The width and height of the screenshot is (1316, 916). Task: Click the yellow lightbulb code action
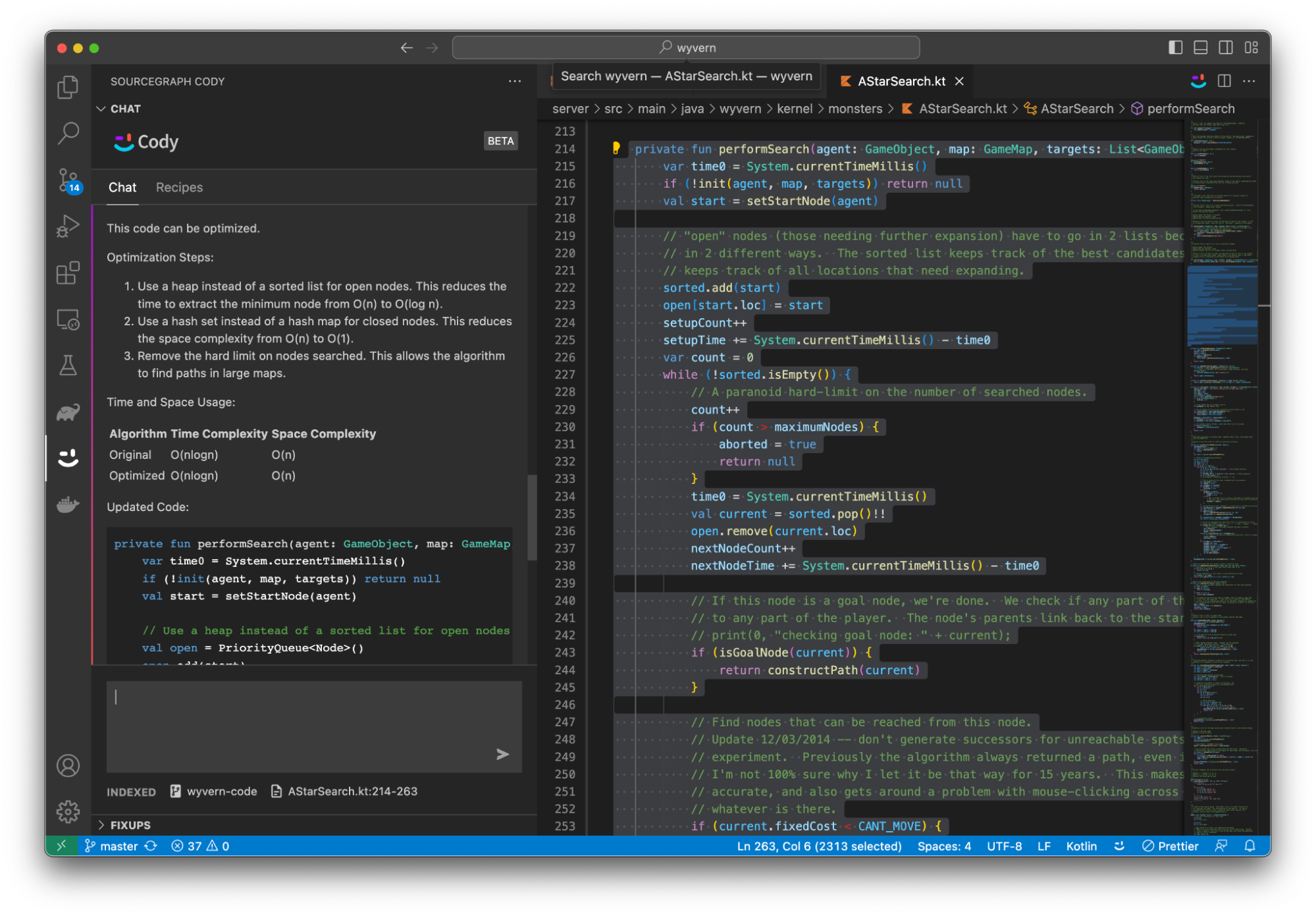(616, 148)
